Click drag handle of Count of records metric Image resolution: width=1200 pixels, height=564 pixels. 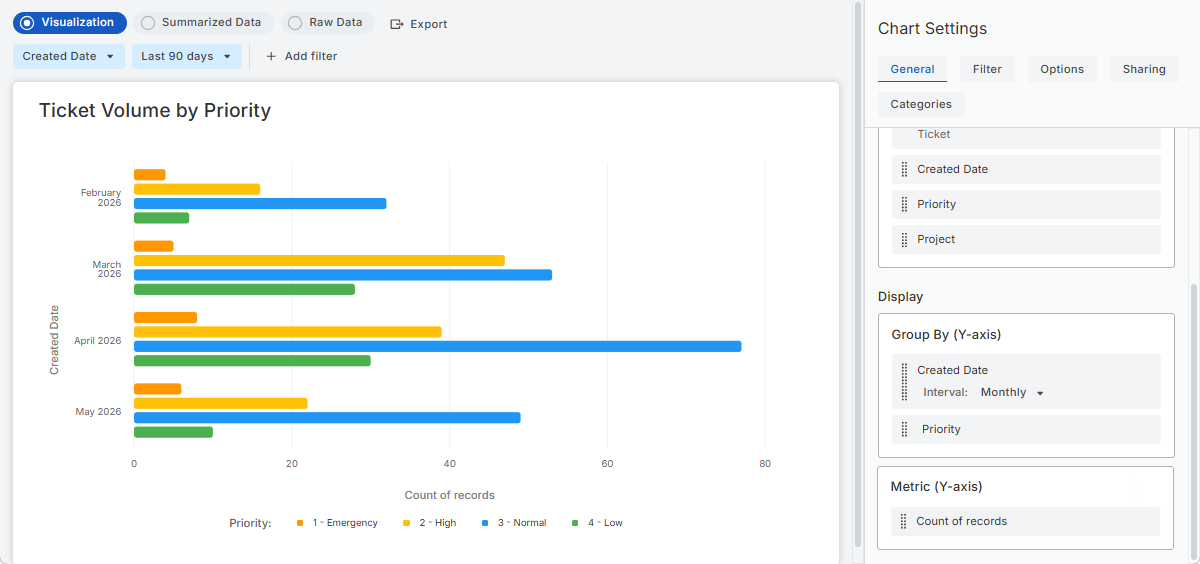click(904, 521)
